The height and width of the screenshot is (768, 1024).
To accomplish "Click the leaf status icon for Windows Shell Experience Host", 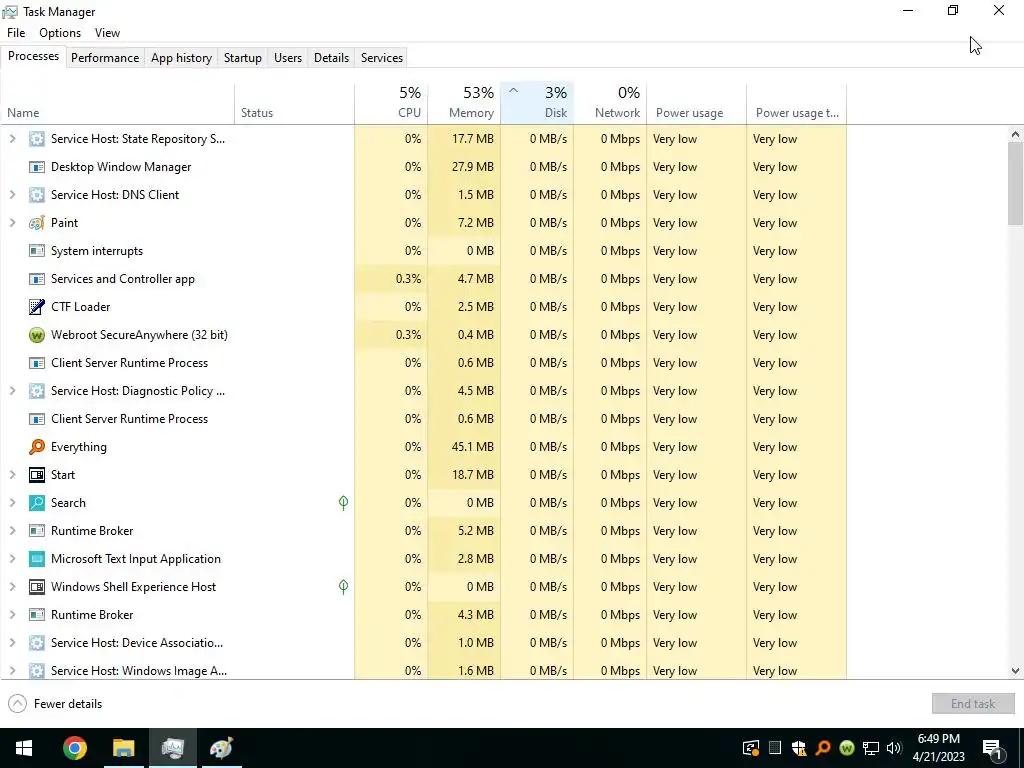I will [x=344, y=586].
